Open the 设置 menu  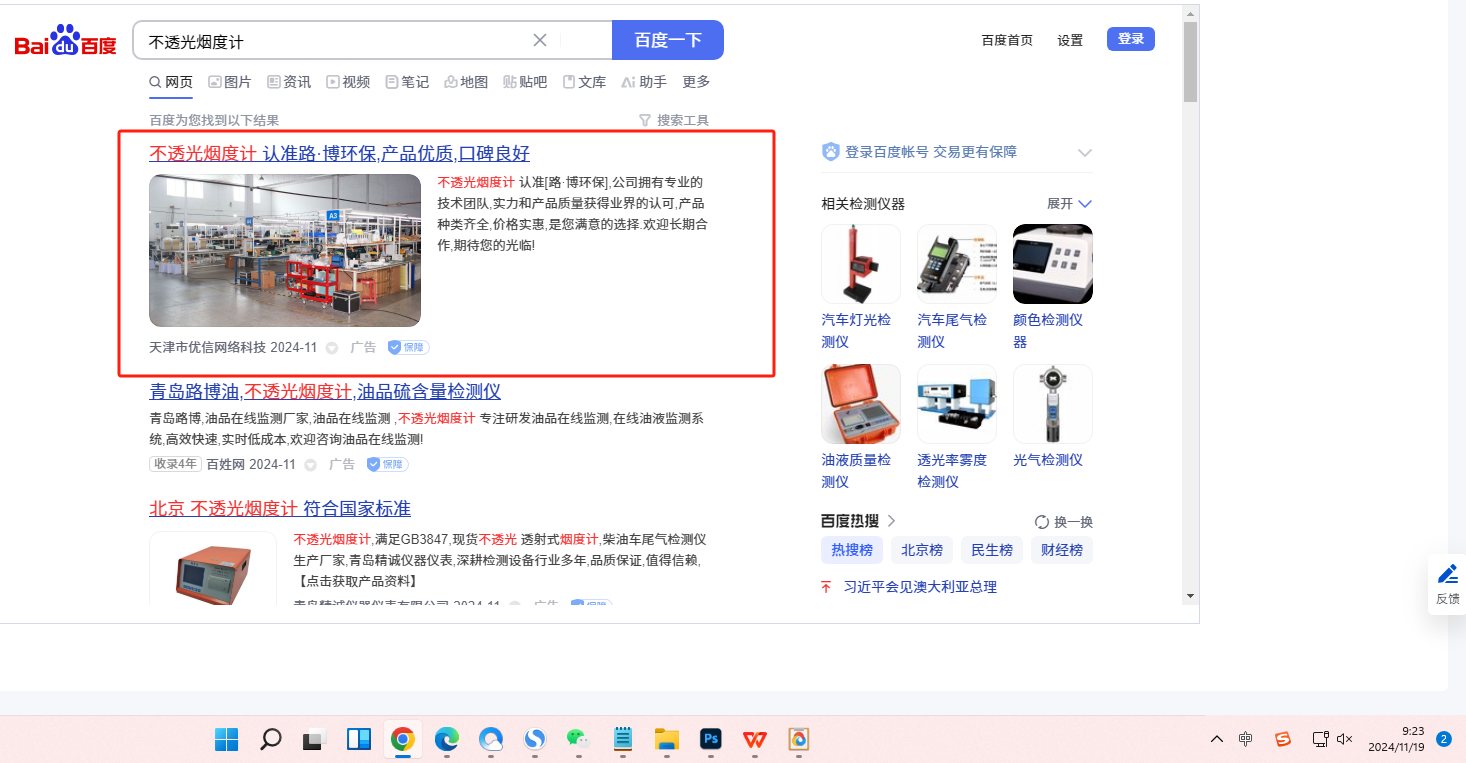(1070, 40)
